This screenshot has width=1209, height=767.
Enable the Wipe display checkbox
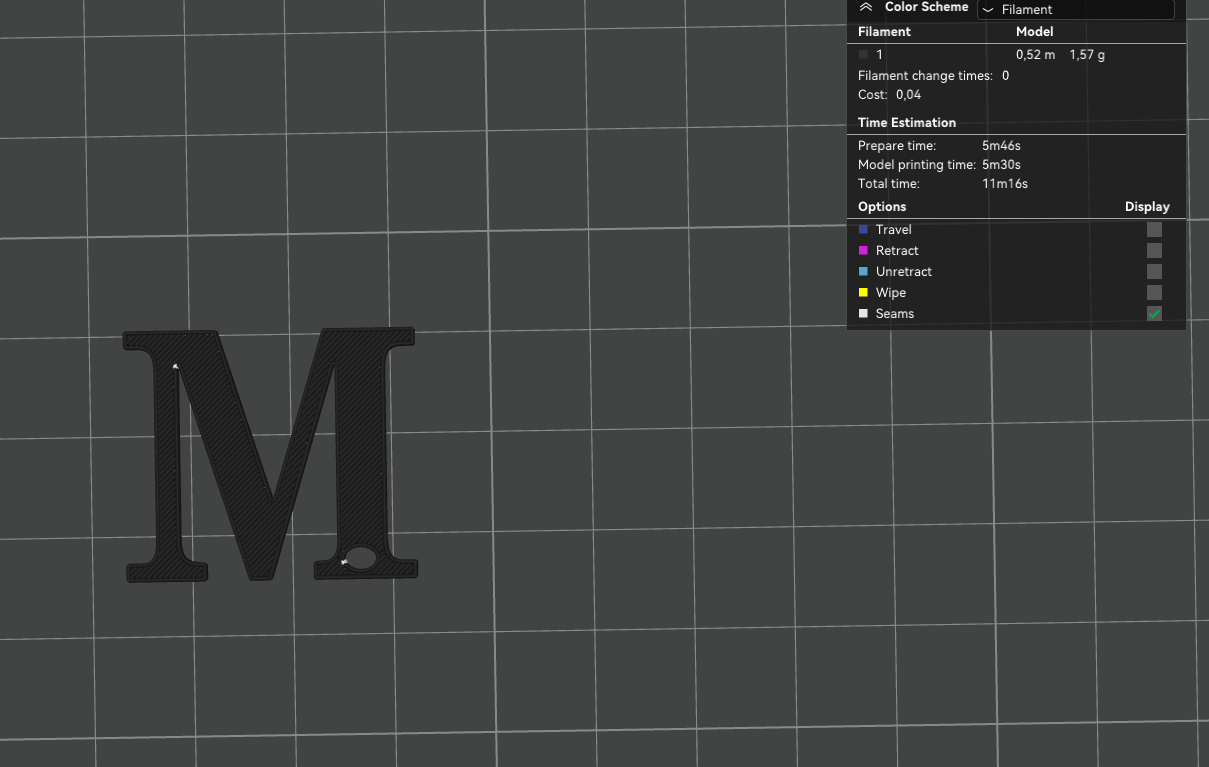coord(1154,293)
